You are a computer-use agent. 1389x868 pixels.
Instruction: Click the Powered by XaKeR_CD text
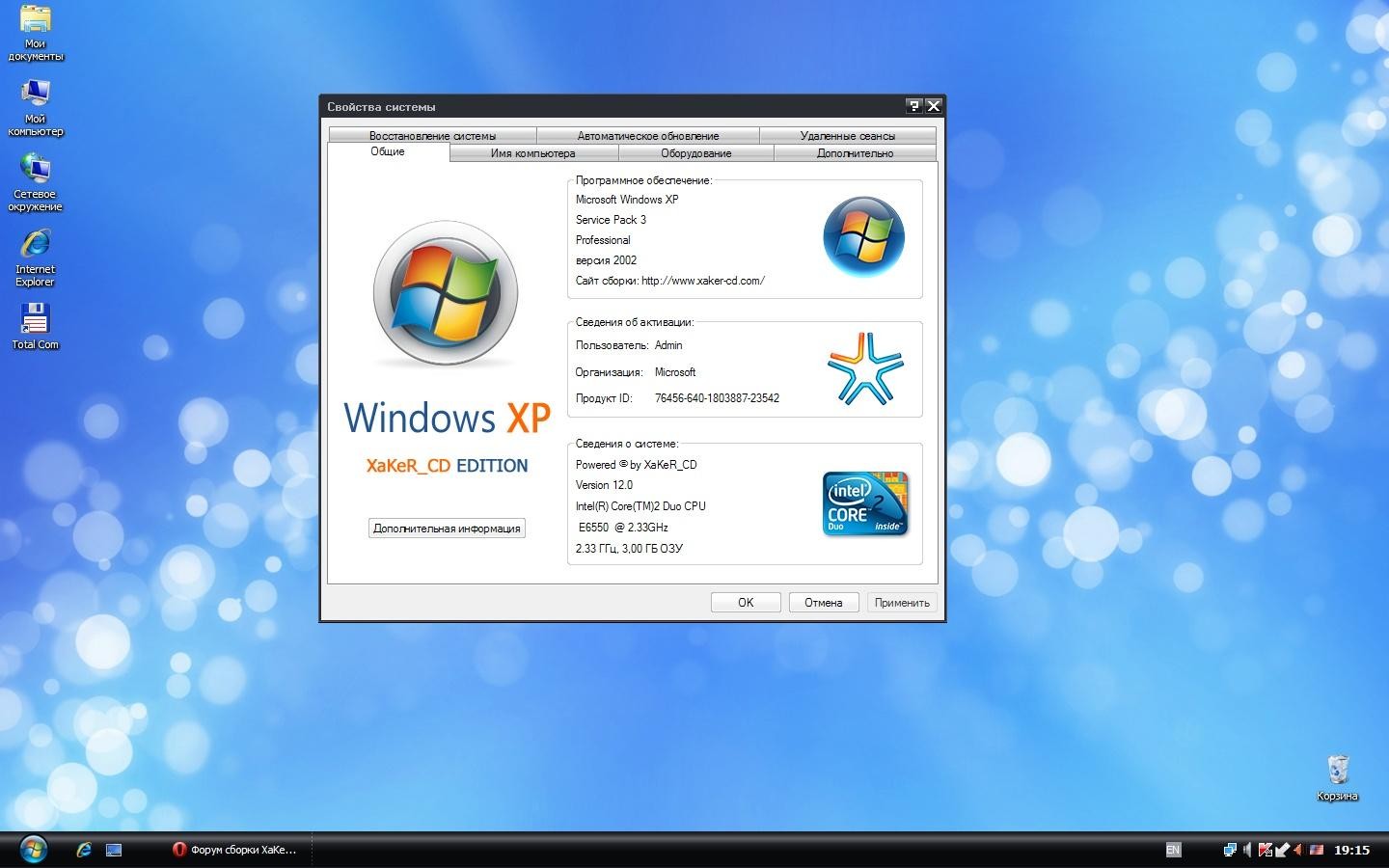636,465
